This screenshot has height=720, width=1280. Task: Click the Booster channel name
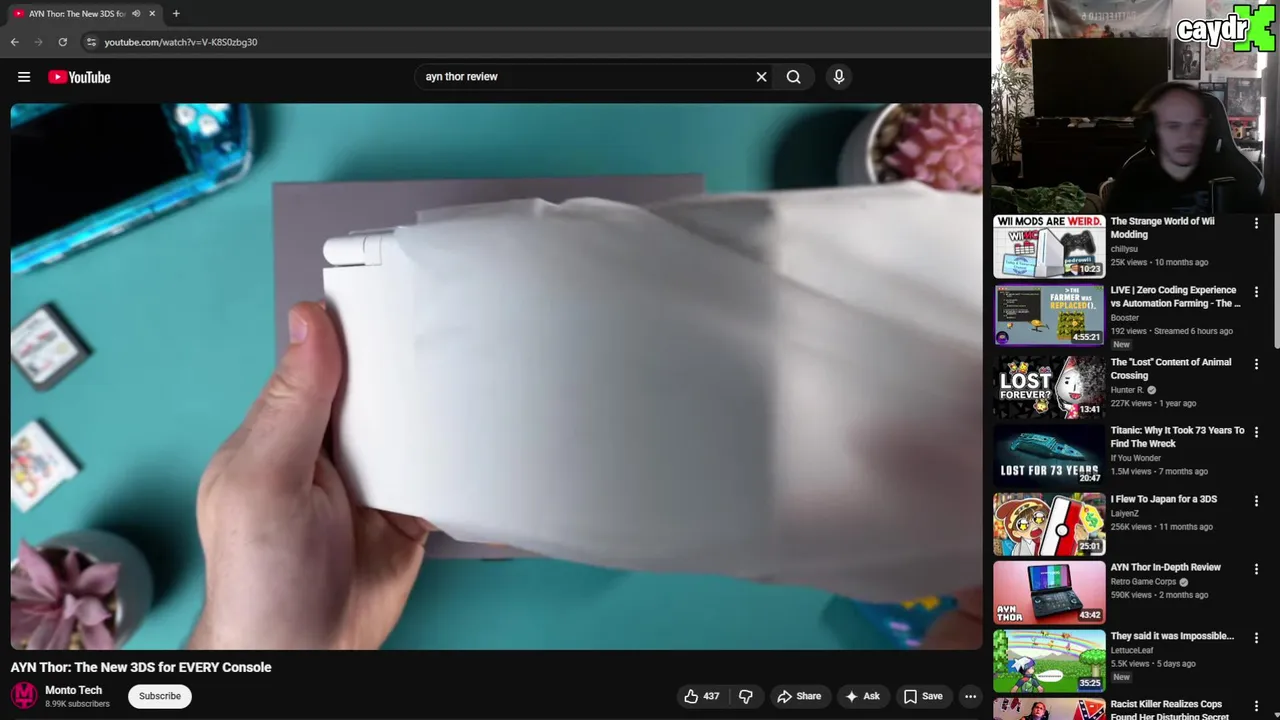tap(1125, 318)
